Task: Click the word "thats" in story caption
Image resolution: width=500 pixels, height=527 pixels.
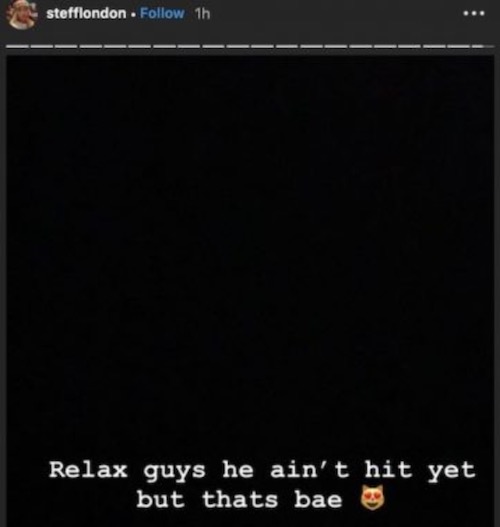Action: point(240,499)
